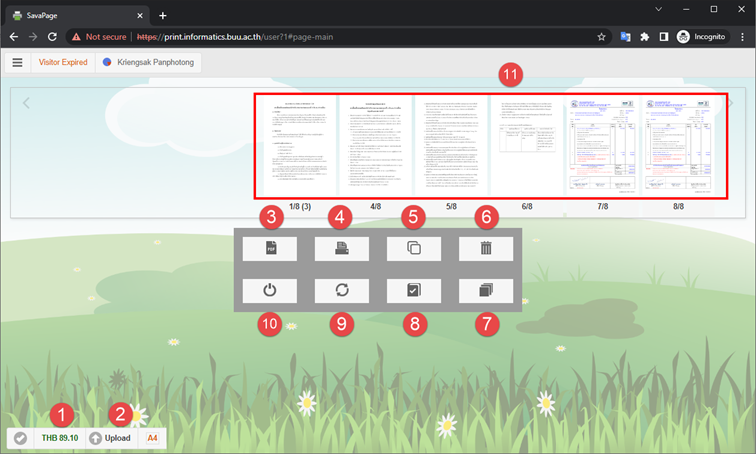Click the Visitor Expired button

click(x=63, y=62)
